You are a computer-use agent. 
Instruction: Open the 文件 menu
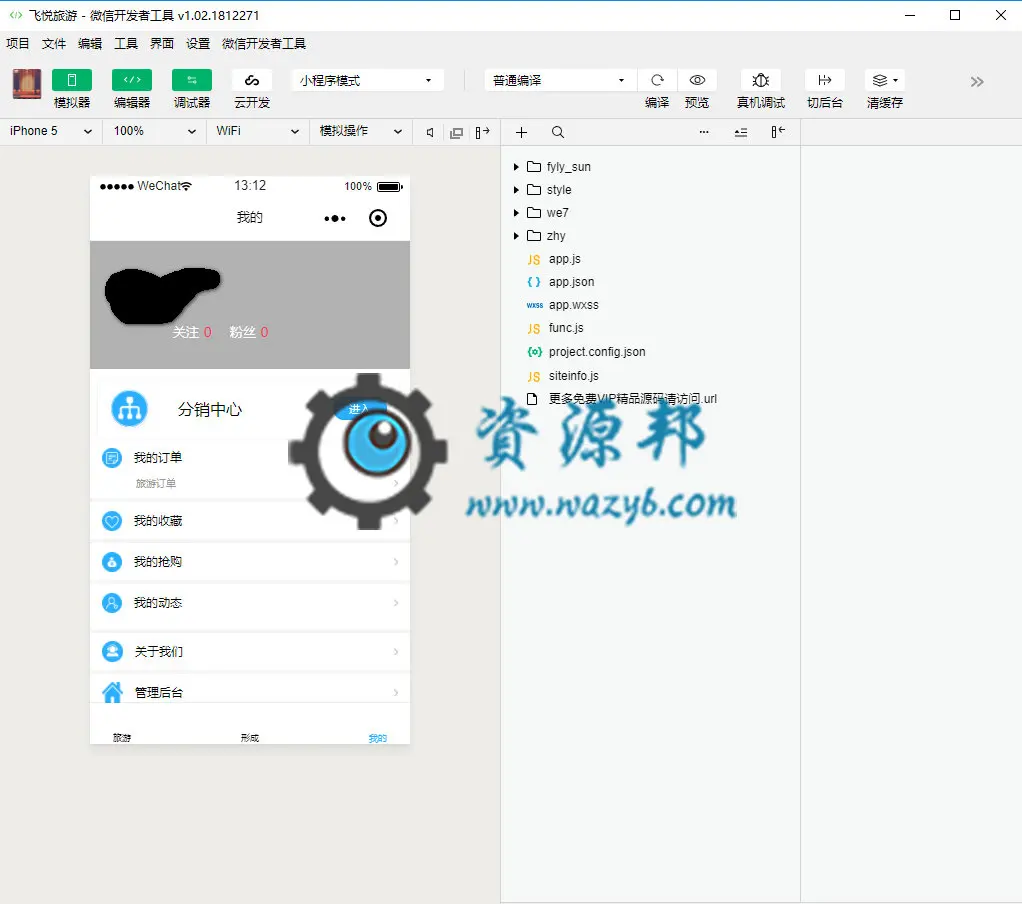(53, 44)
